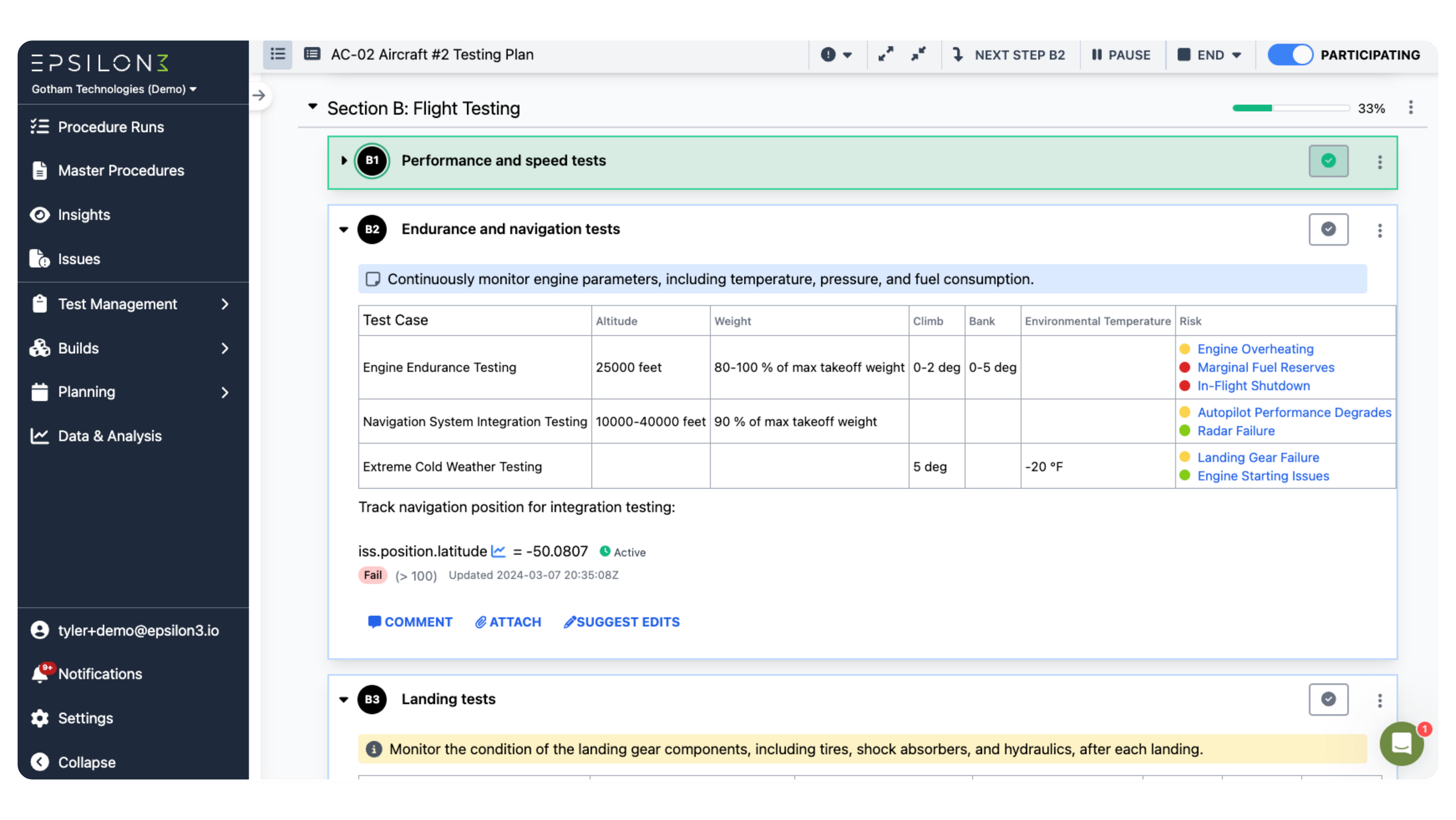
Task: Open the Intercom chat bubble
Action: tap(1402, 743)
